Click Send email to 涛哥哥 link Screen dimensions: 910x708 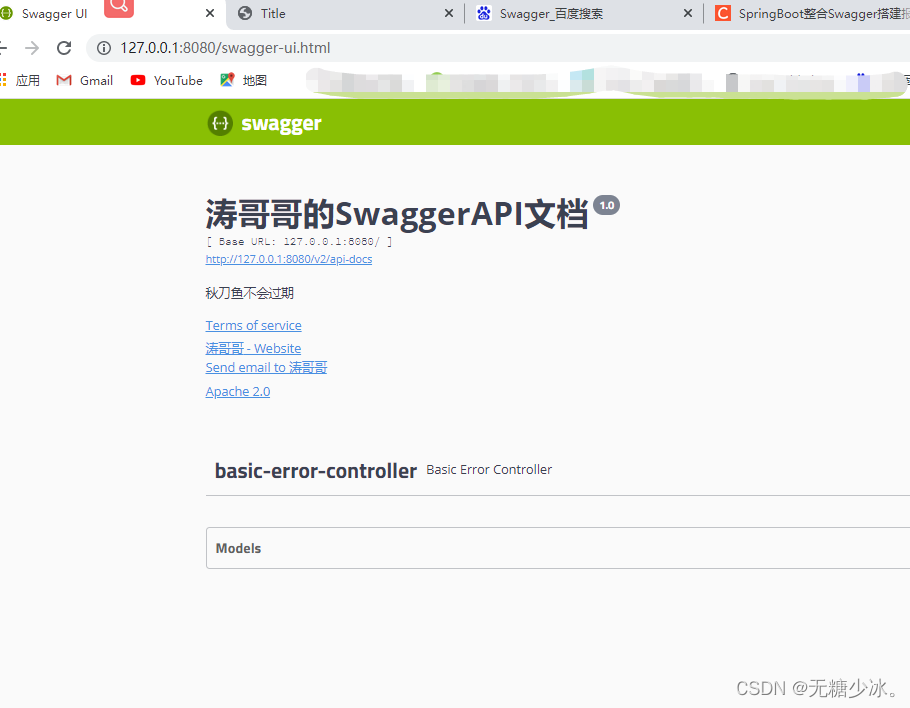click(x=266, y=367)
